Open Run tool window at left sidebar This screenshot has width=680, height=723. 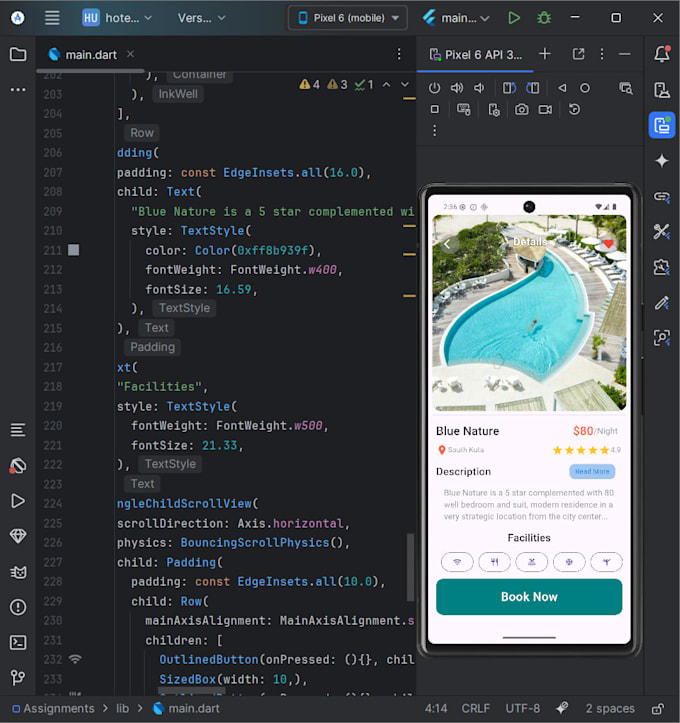pyautogui.click(x=18, y=501)
